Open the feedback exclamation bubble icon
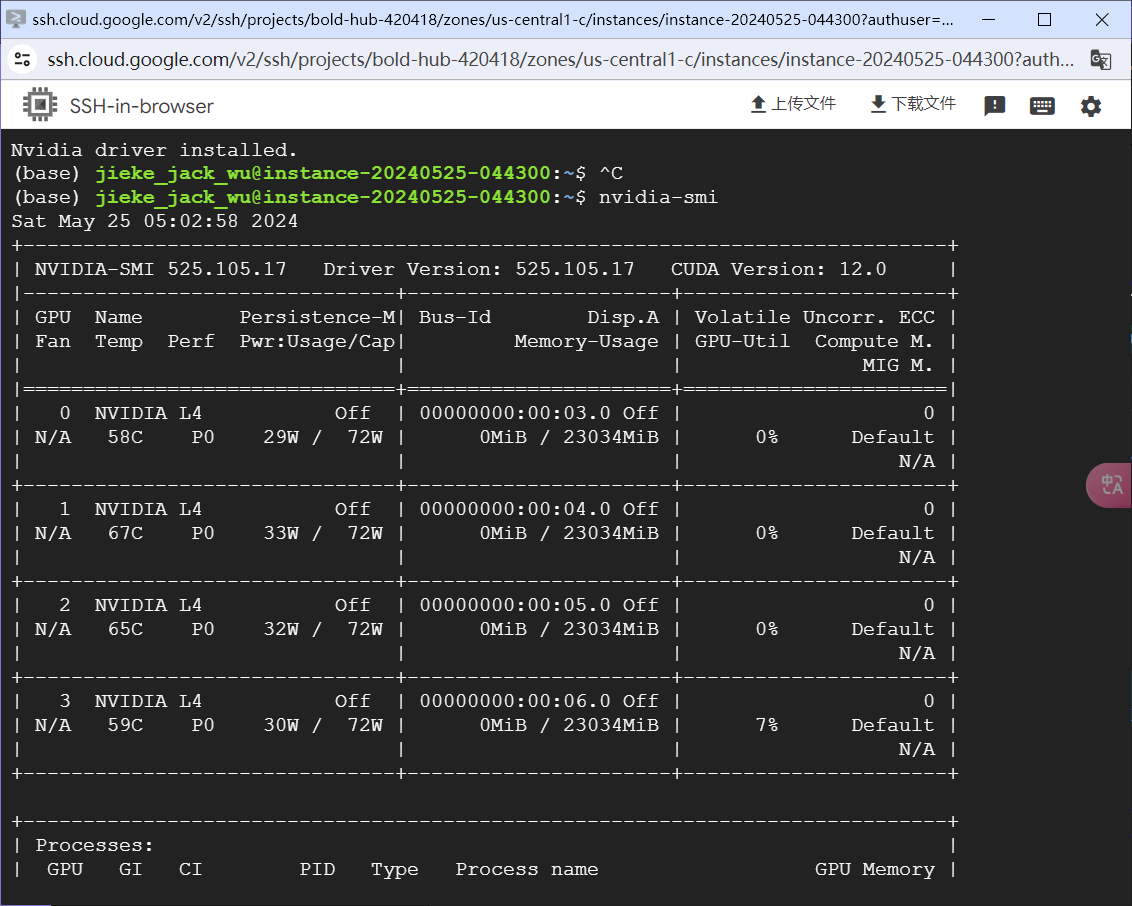This screenshot has height=906, width=1132. click(x=994, y=106)
